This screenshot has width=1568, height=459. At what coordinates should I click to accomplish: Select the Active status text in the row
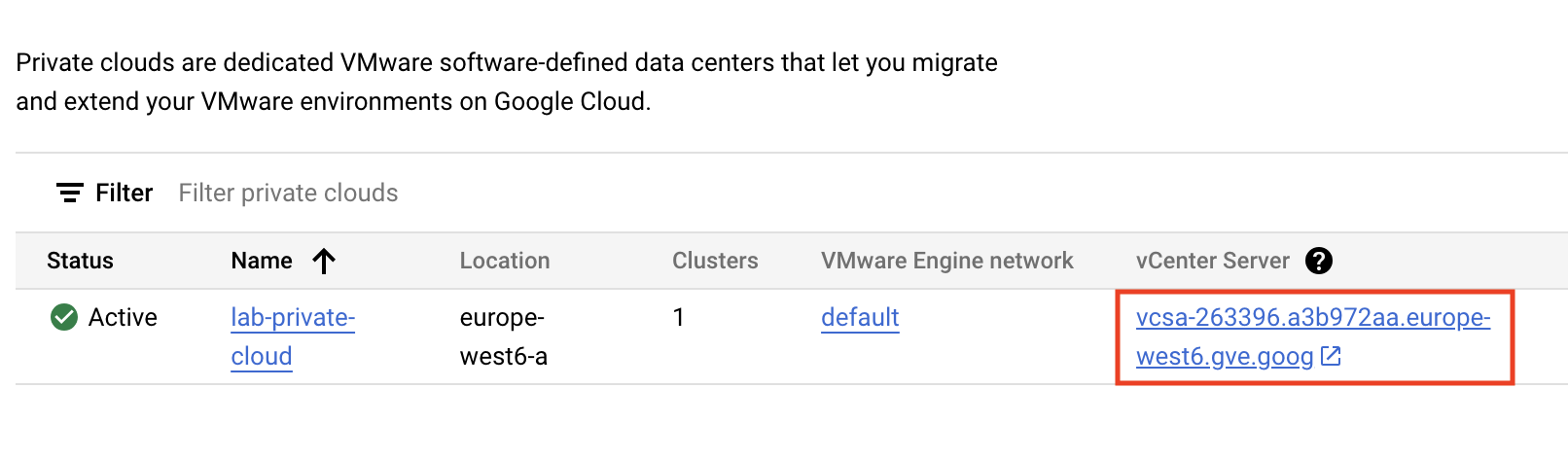tap(123, 317)
